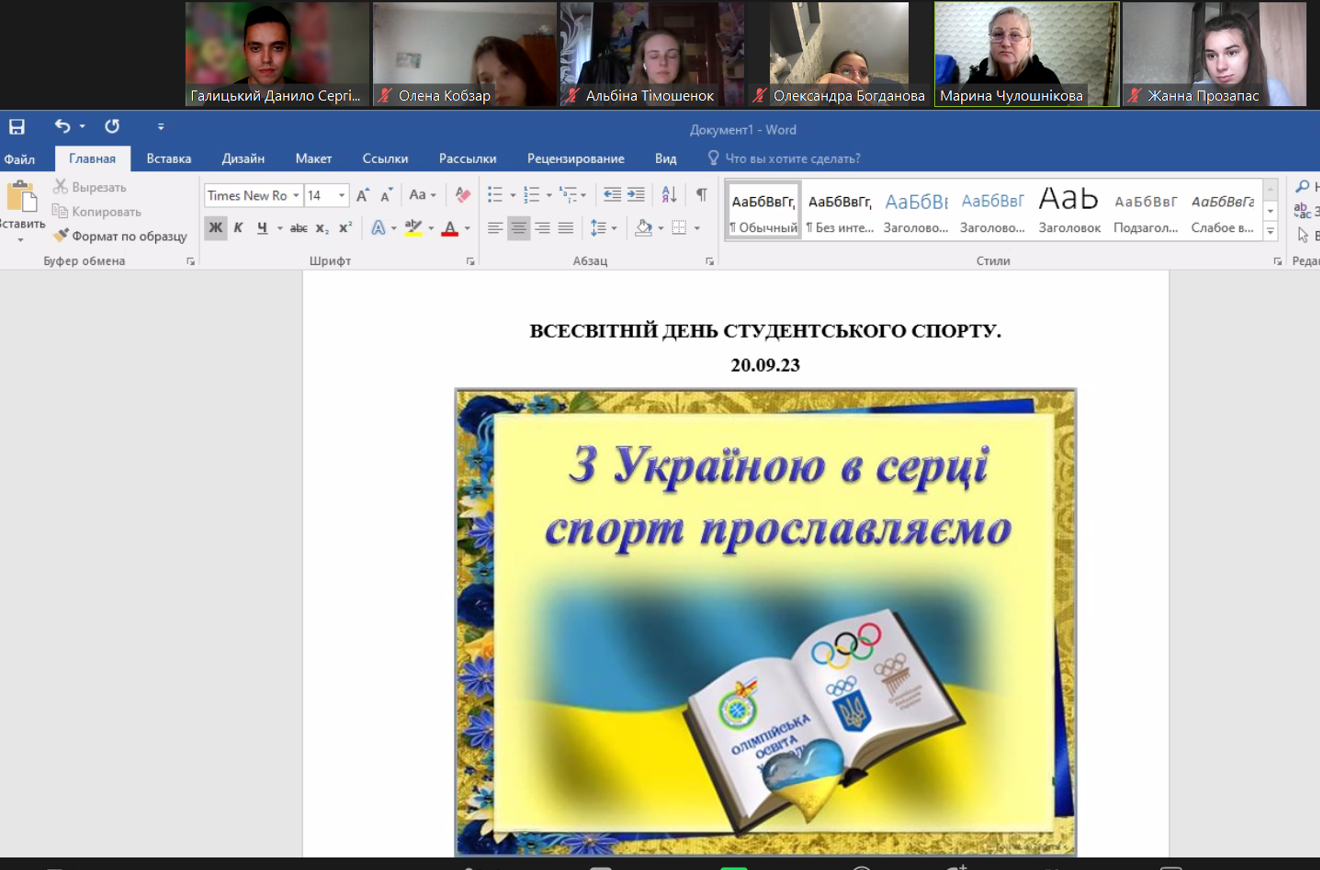Switch to the Вид tab
The height and width of the screenshot is (870, 1320).
coord(665,159)
